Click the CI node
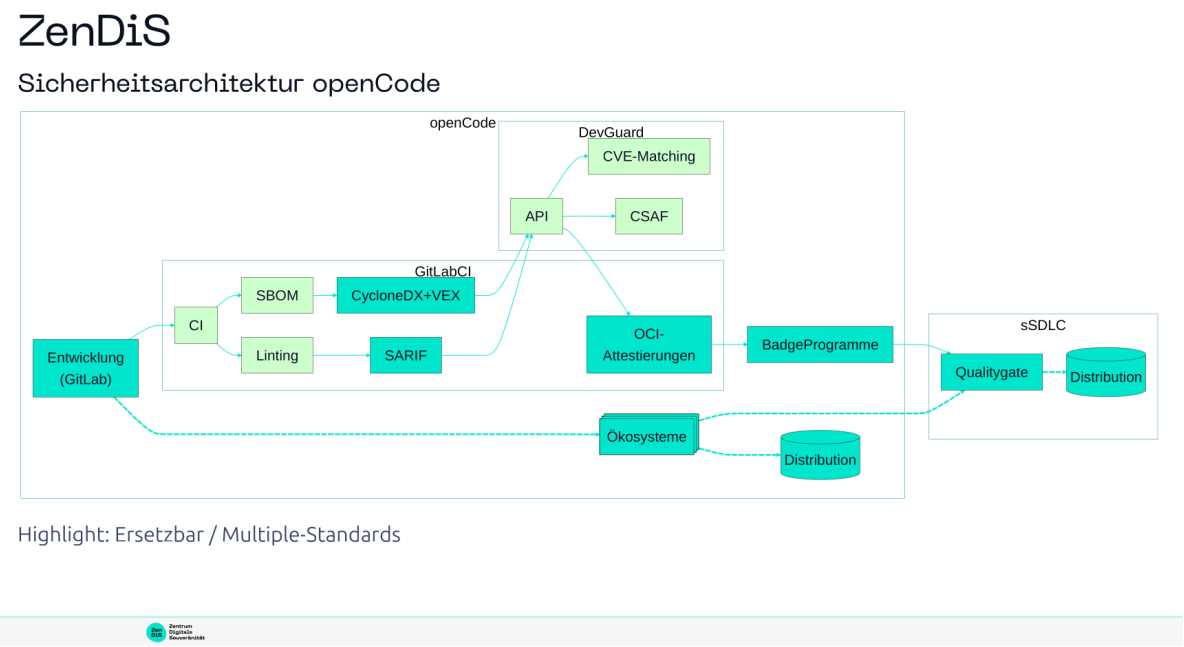1184x647 pixels. (x=196, y=325)
